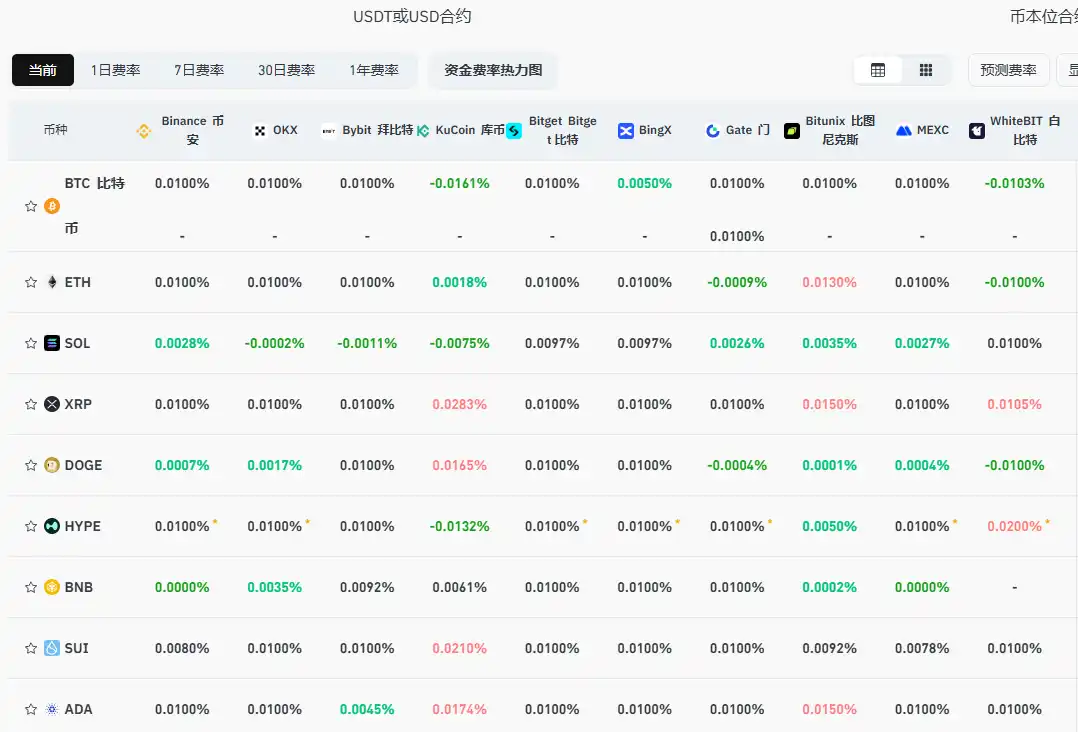
Task: Click SUI KuCoin rate 0.0210%
Action: click(459, 648)
